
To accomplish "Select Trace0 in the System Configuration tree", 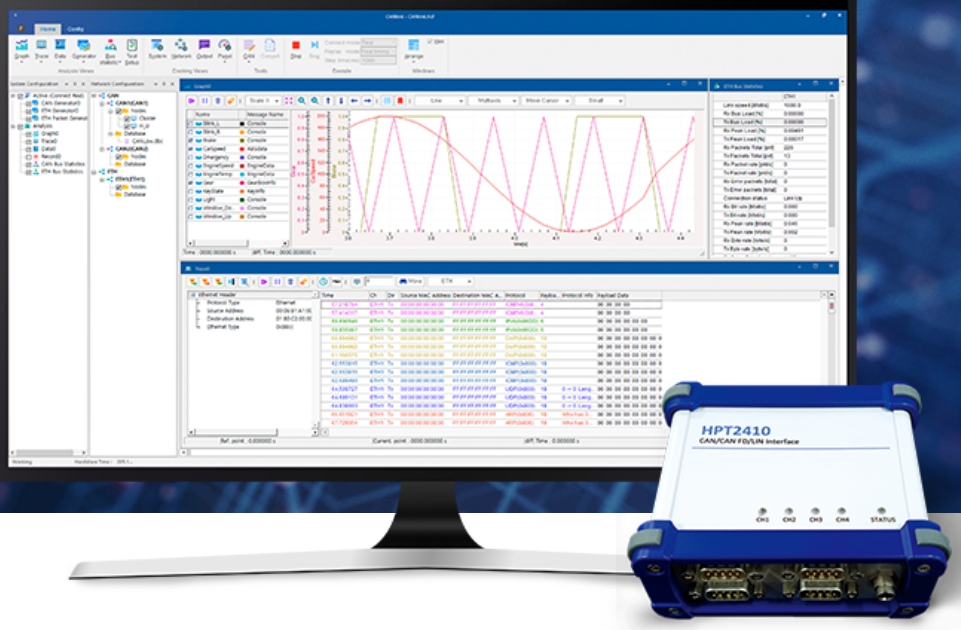I will click(x=49, y=142).
